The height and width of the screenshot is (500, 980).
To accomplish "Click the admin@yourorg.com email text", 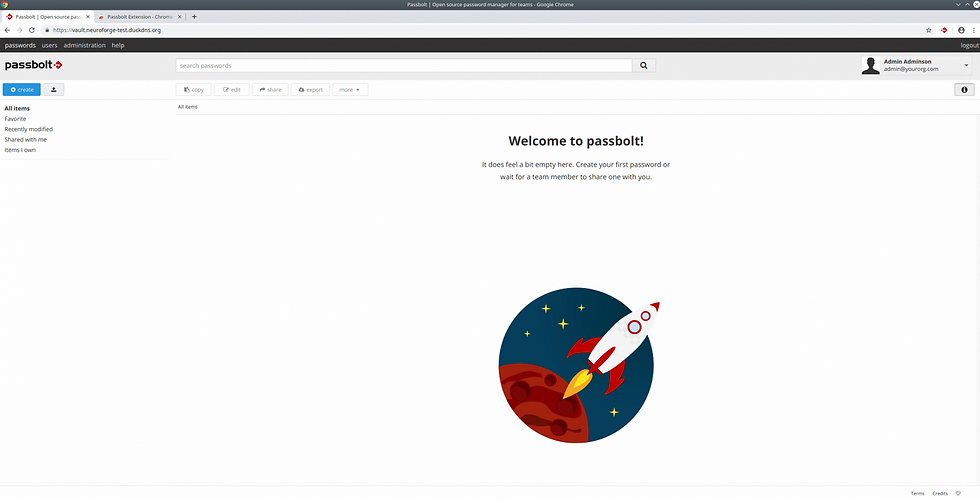I will (x=911, y=69).
